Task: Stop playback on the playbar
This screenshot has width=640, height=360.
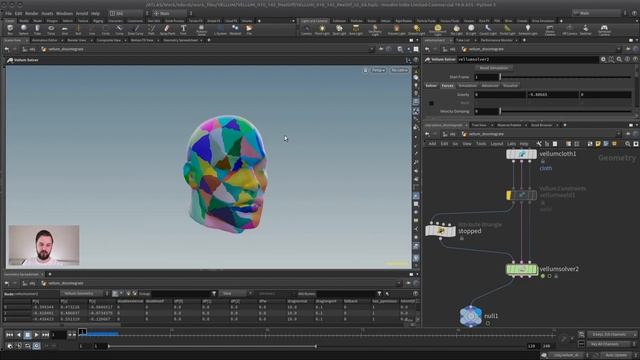Action: tap(27, 335)
